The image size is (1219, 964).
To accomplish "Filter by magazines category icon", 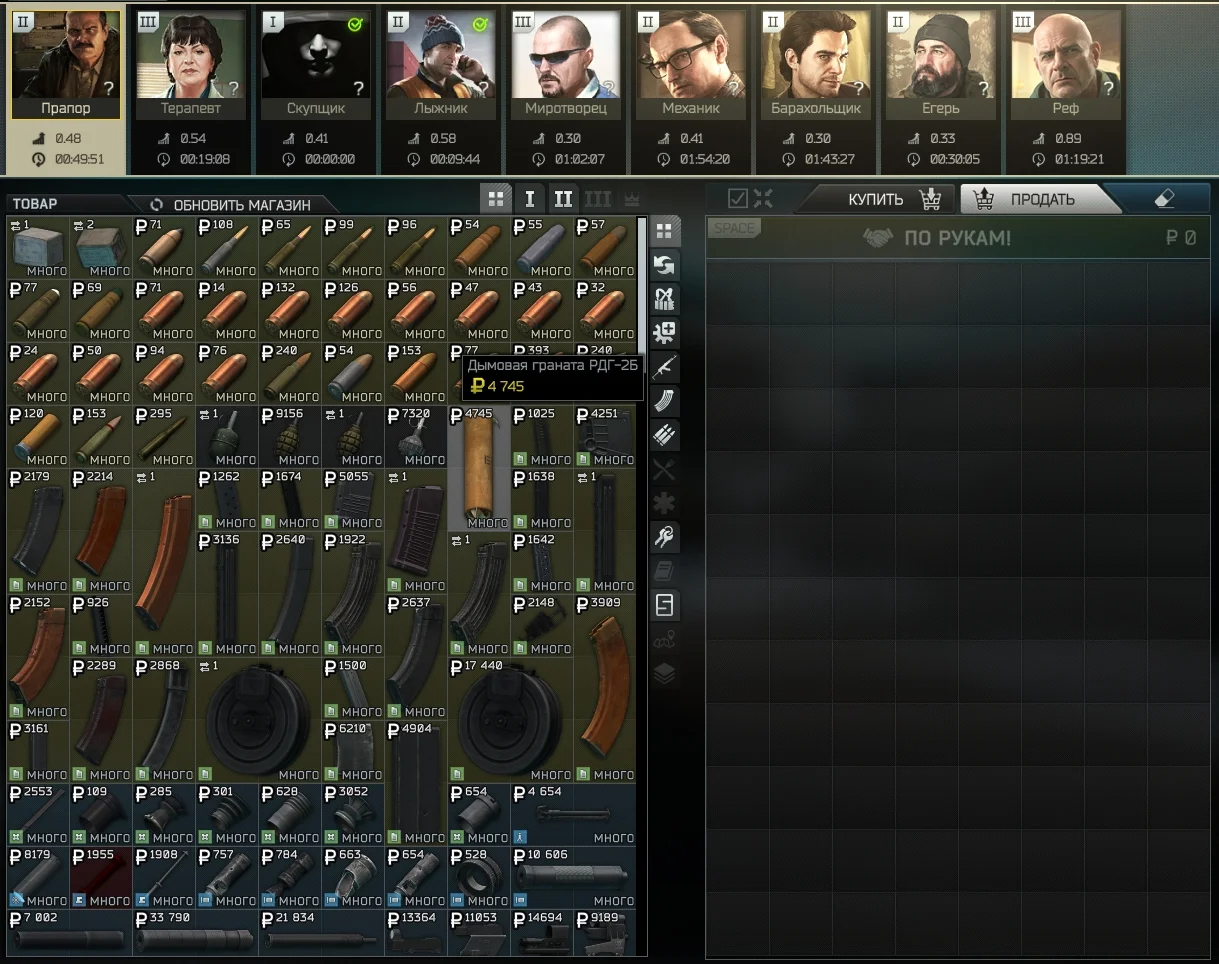I will coord(664,401).
